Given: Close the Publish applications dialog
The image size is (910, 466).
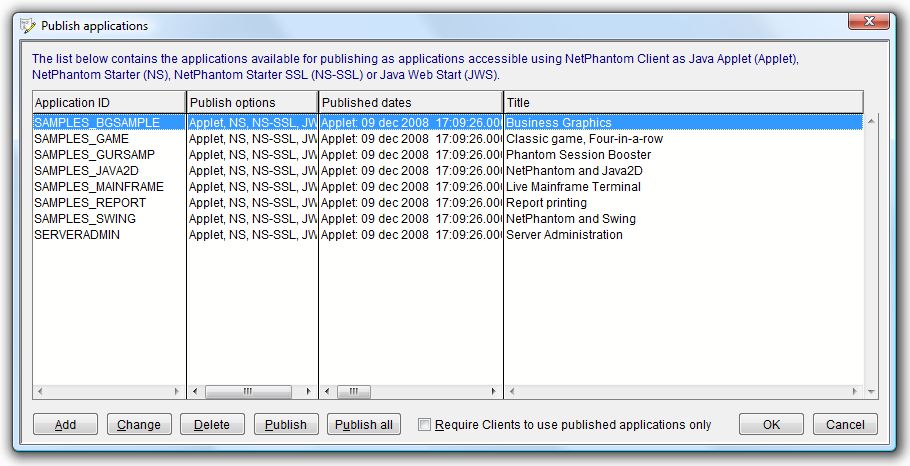Looking at the screenshot, I should 869,21.
